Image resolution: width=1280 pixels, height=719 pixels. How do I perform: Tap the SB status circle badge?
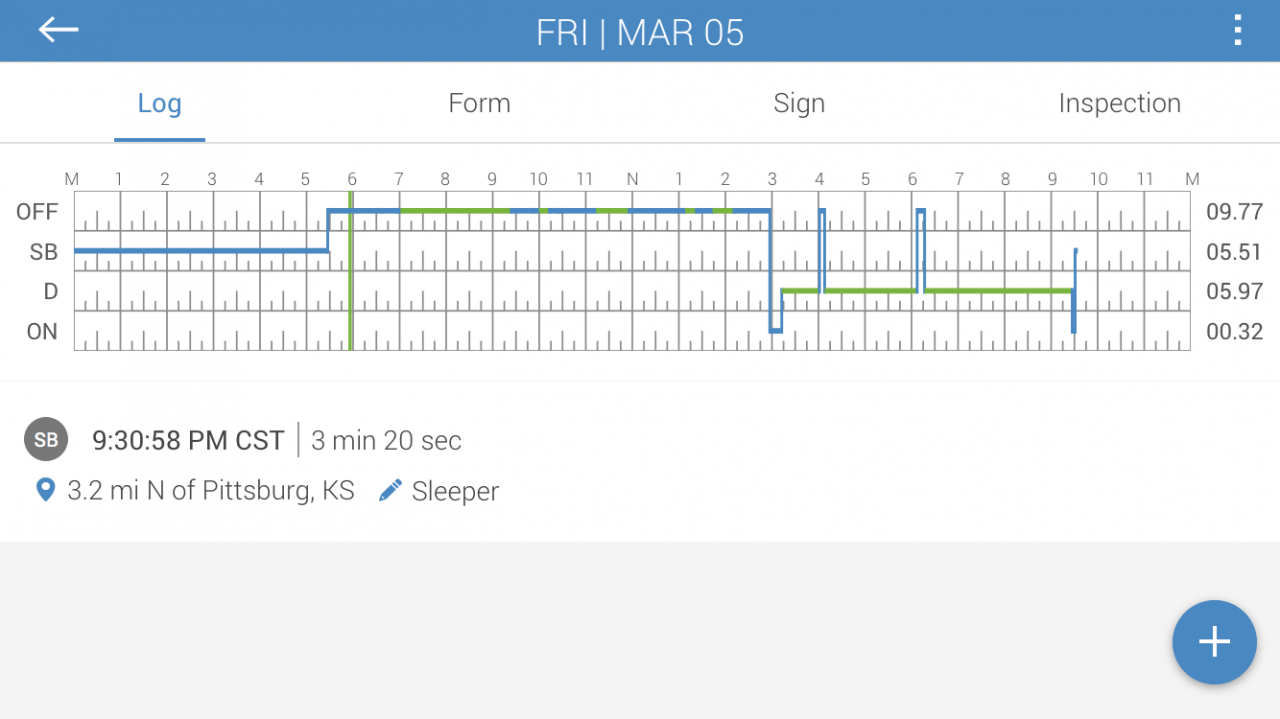coord(46,439)
